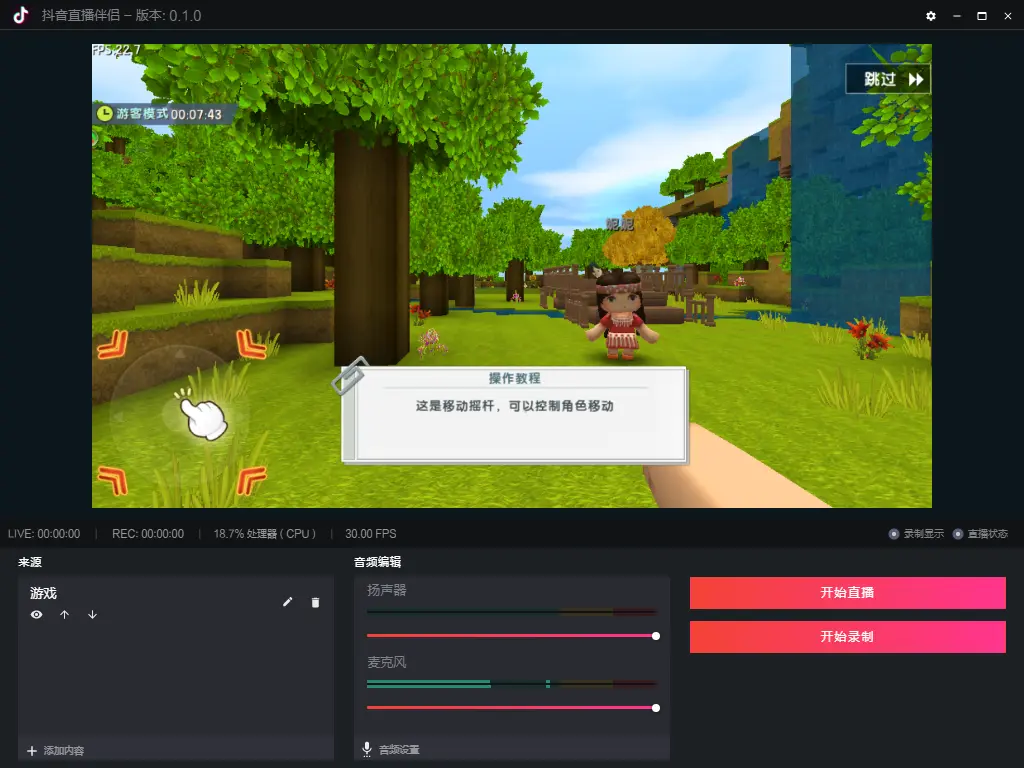This screenshot has height=768, width=1024.
Task: Close the 抖音直播伴侣 window
Action: click(1008, 16)
